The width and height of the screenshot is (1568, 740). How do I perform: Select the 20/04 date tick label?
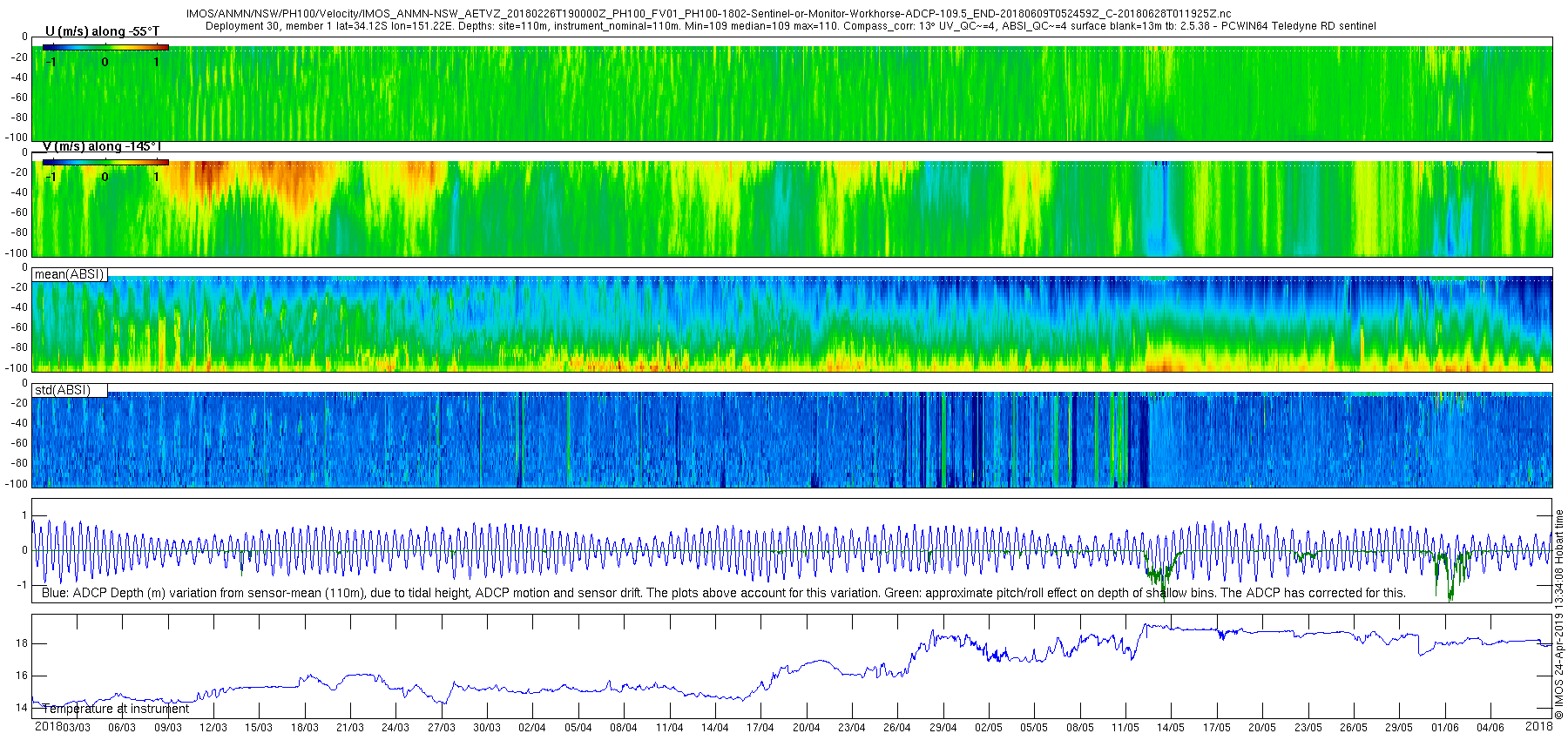click(x=807, y=728)
